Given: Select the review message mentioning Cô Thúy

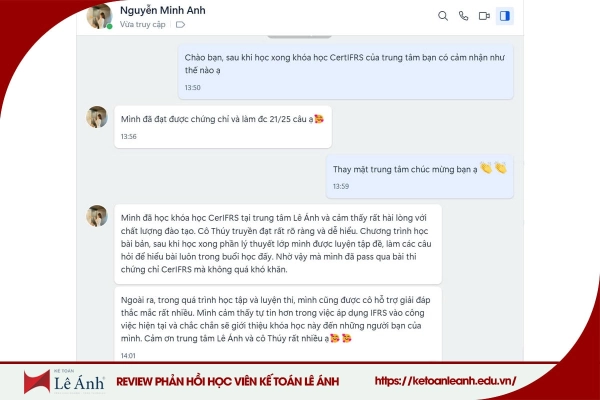Looking at the screenshot, I should click(278, 244).
